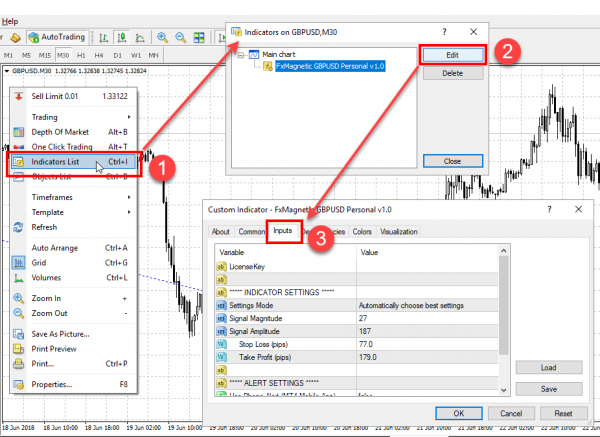Confirm with the OK button
The width and height of the screenshot is (600, 437).
click(x=459, y=414)
